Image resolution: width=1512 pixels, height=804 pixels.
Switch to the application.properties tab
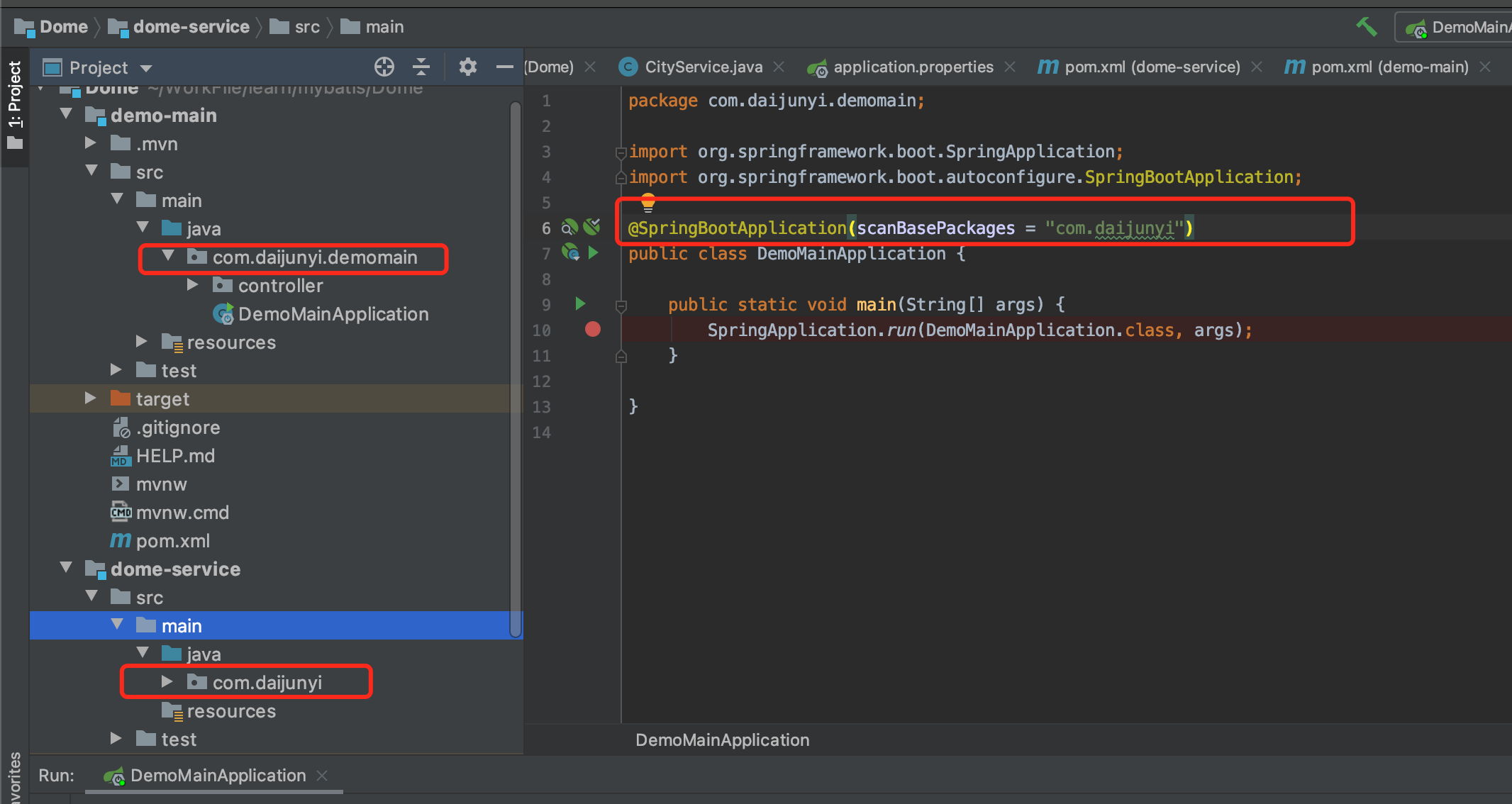[913, 67]
